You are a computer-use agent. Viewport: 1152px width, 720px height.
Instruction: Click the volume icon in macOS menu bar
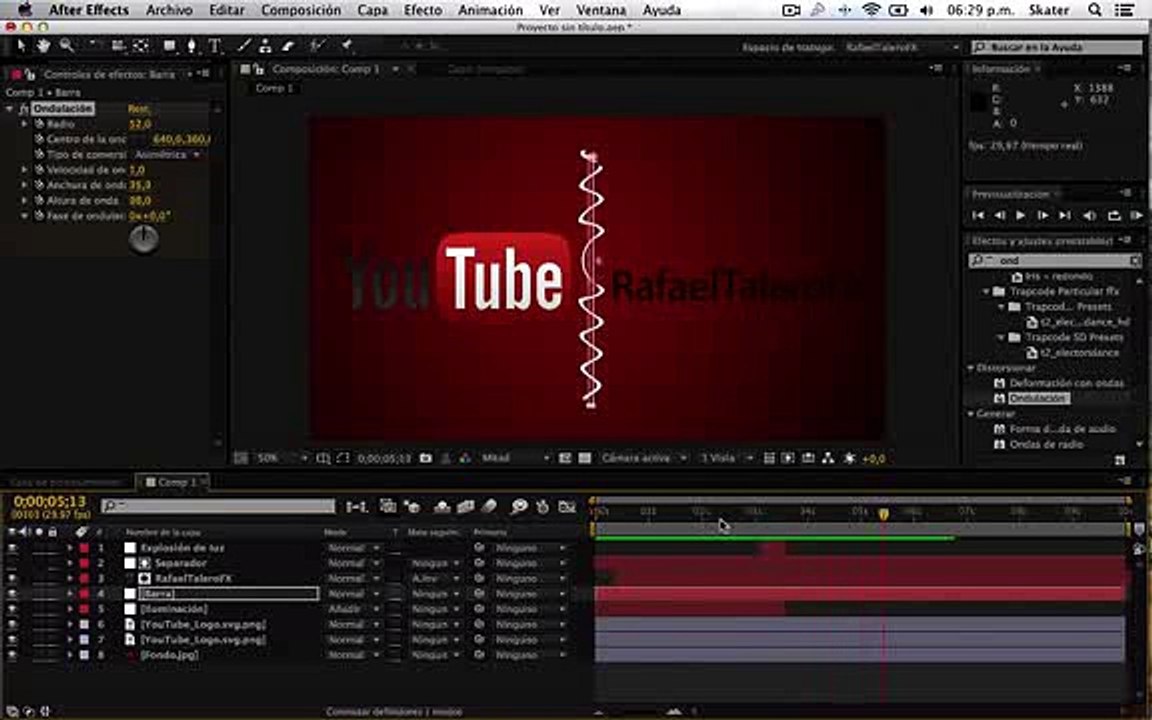click(x=926, y=10)
